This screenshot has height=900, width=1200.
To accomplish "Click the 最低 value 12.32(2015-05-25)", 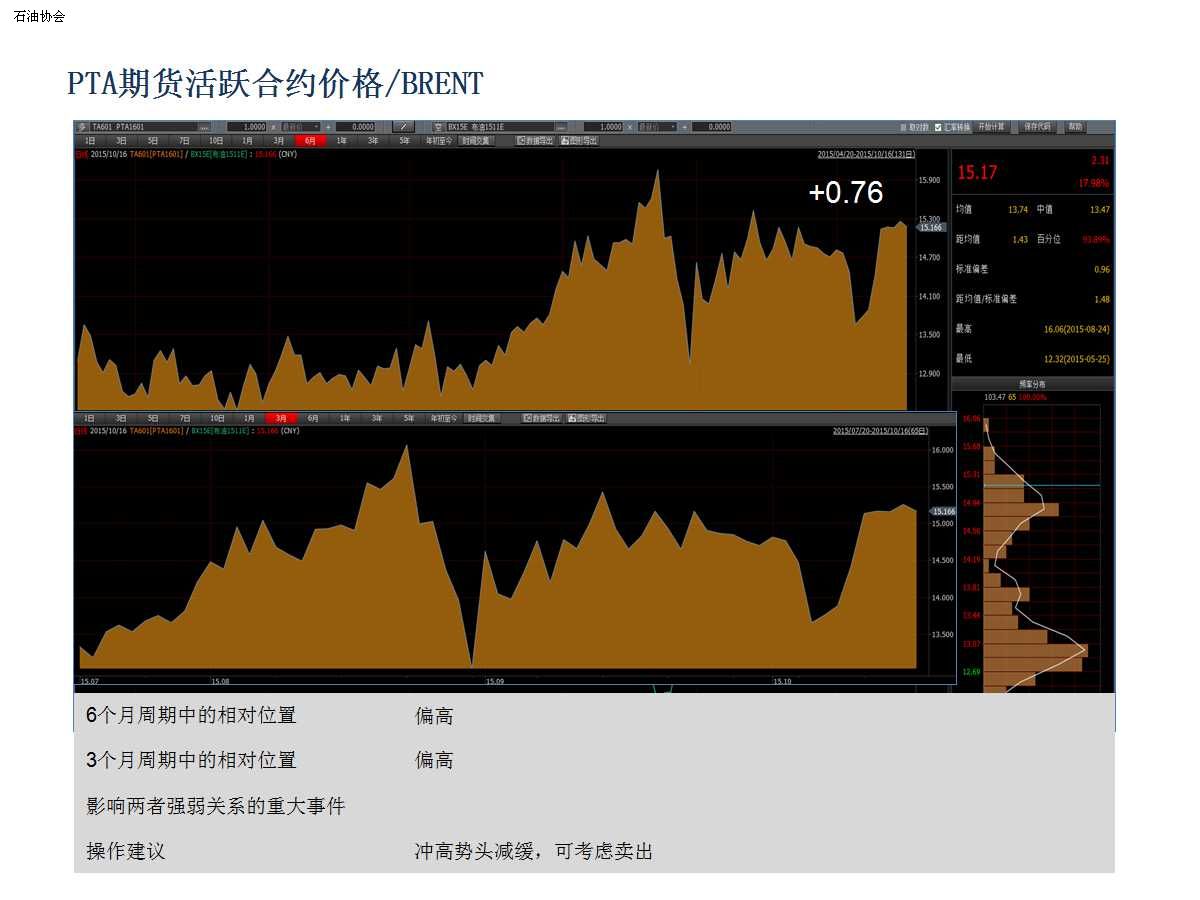I will point(1077,358).
